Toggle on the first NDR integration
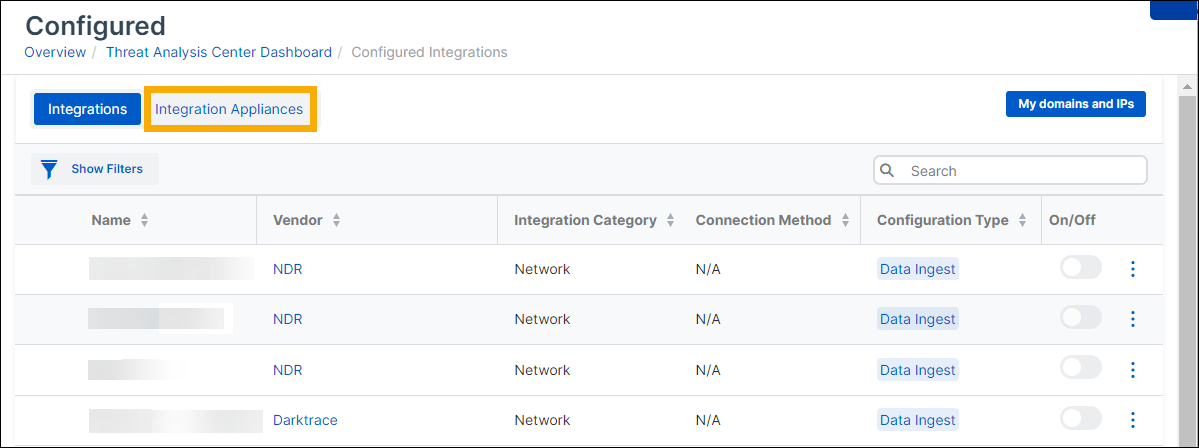1199x448 pixels. [x=1080, y=268]
